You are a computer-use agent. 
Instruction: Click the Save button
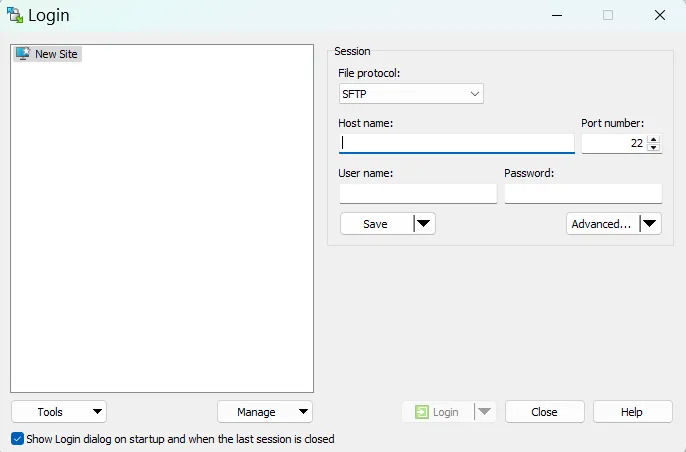[x=376, y=224]
